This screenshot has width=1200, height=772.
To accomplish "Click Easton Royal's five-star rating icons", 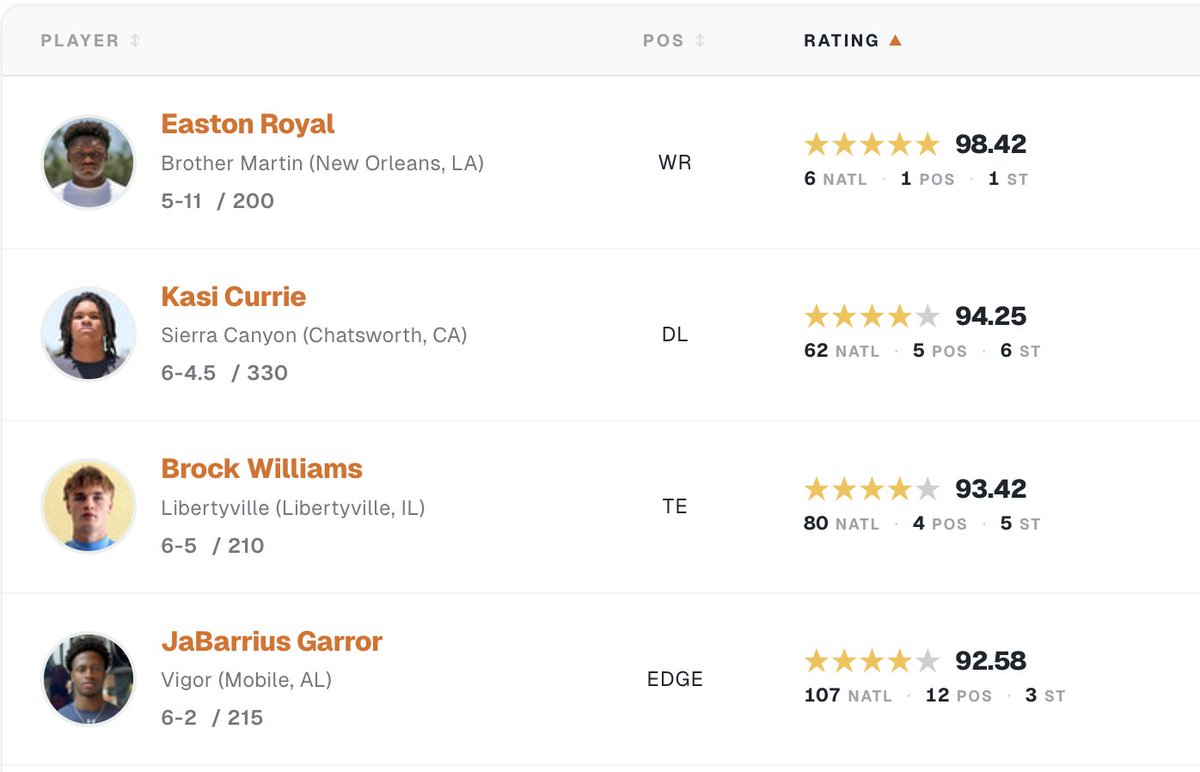I will coord(872,144).
